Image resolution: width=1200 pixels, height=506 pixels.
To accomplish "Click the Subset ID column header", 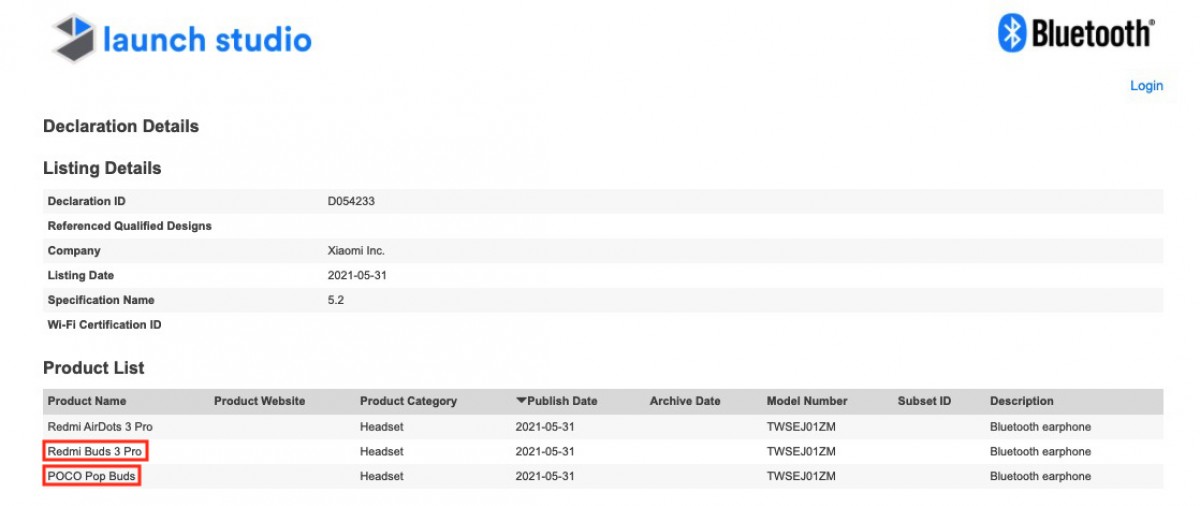I will tap(924, 401).
